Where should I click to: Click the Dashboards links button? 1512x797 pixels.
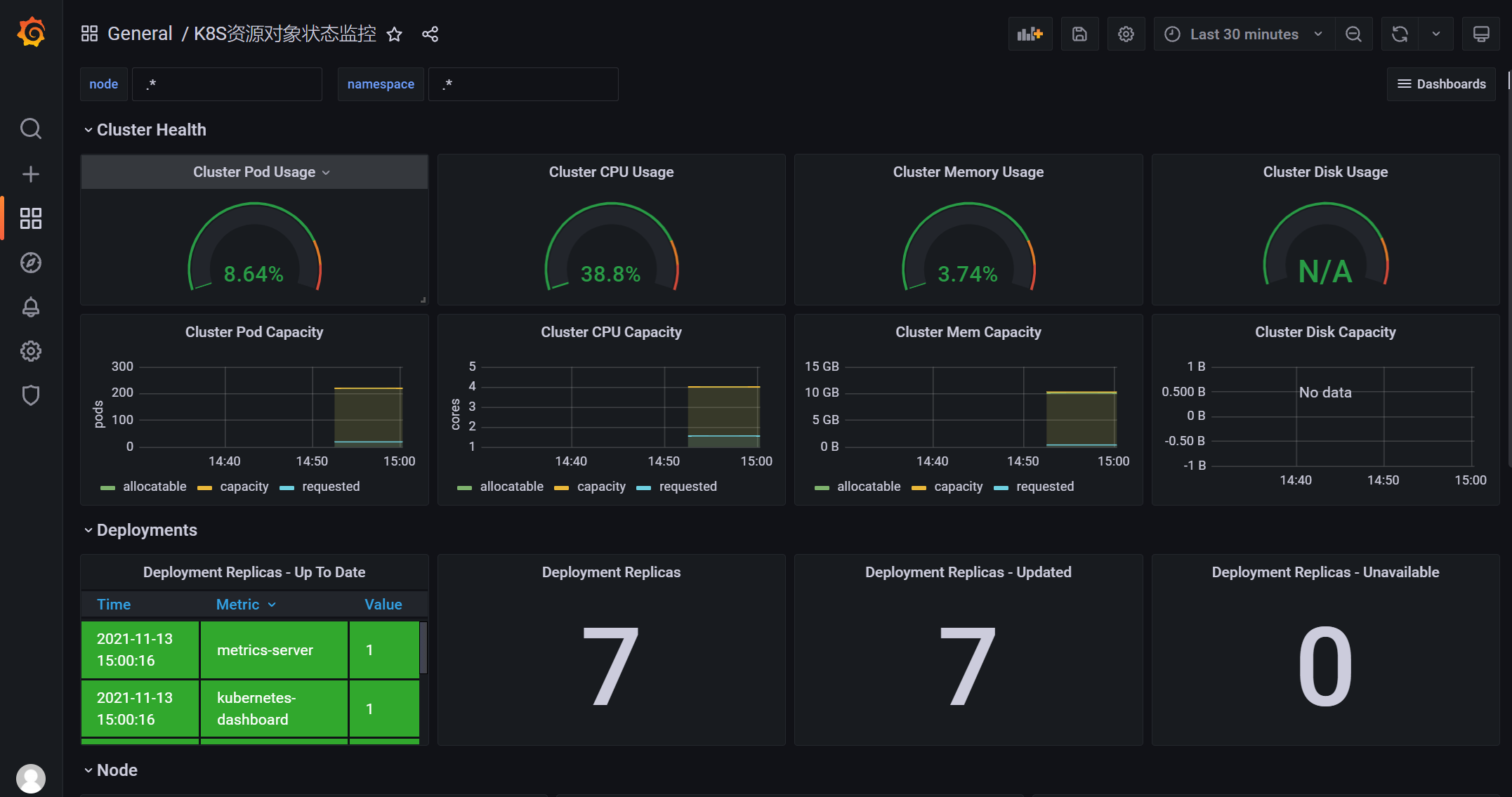tap(1441, 84)
